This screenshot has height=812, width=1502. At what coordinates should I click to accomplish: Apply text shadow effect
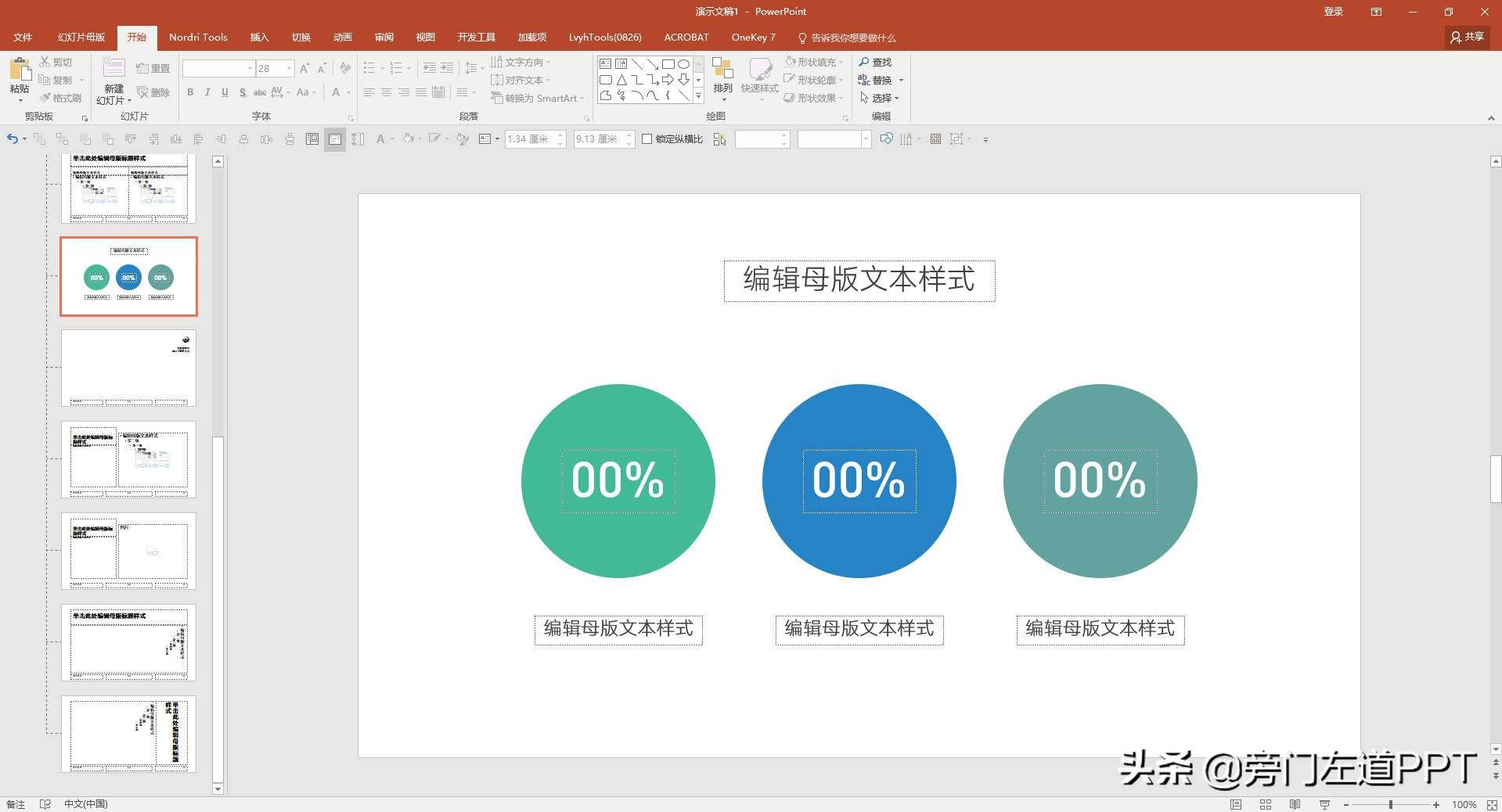(x=243, y=92)
